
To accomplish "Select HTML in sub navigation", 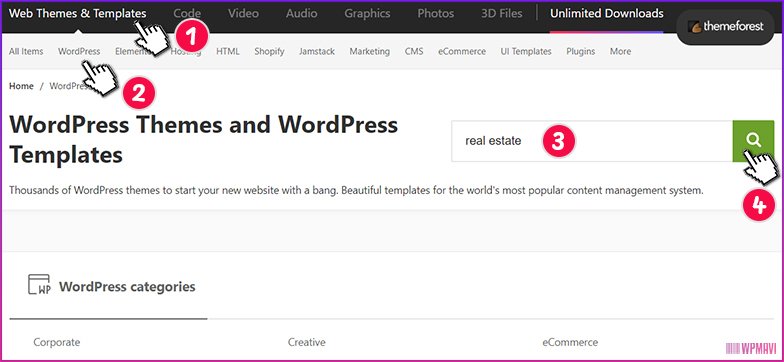I will click(x=228, y=51).
